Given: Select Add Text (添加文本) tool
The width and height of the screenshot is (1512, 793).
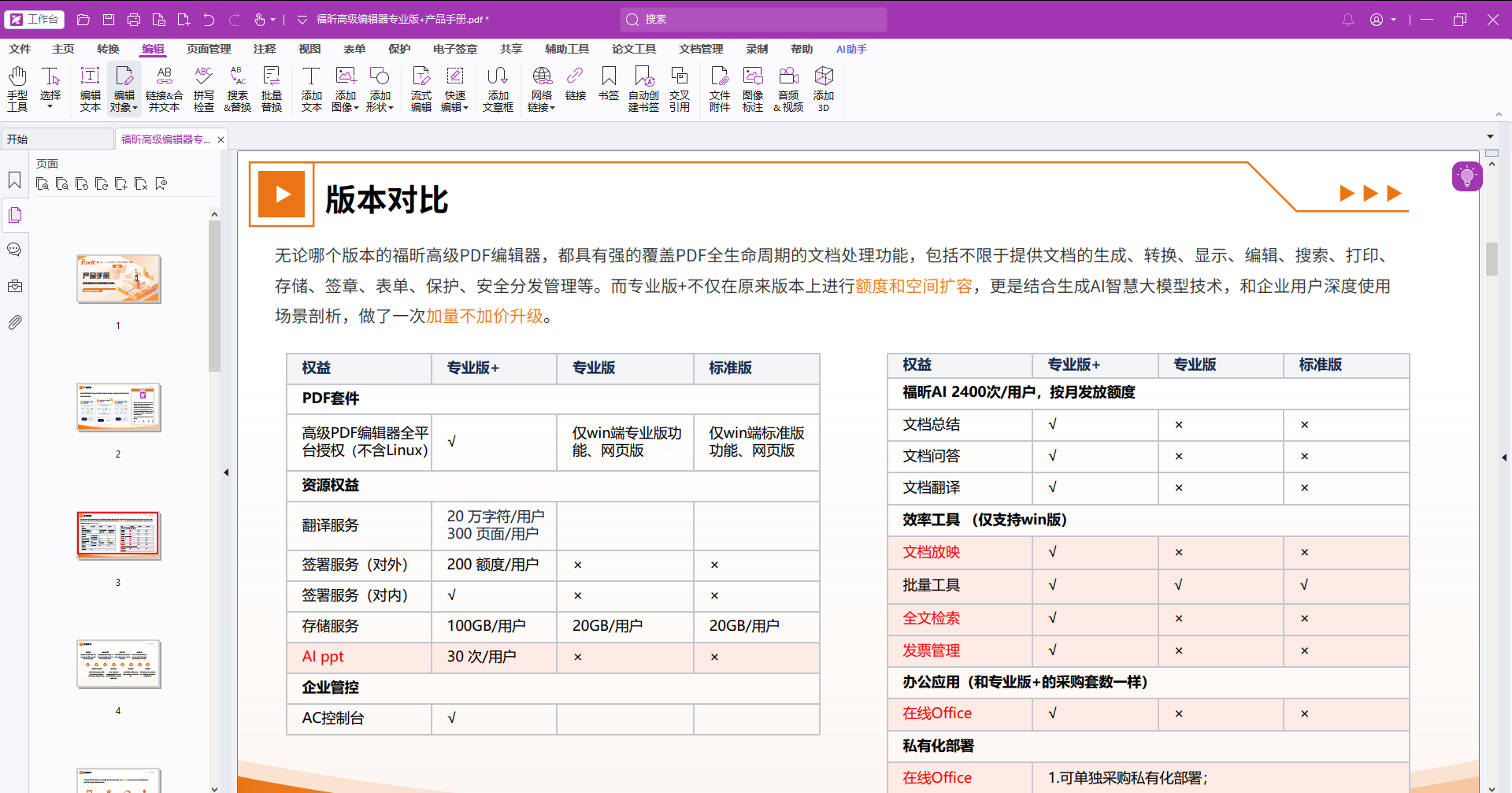Looking at the screenshot, I should tap(312, 88).
